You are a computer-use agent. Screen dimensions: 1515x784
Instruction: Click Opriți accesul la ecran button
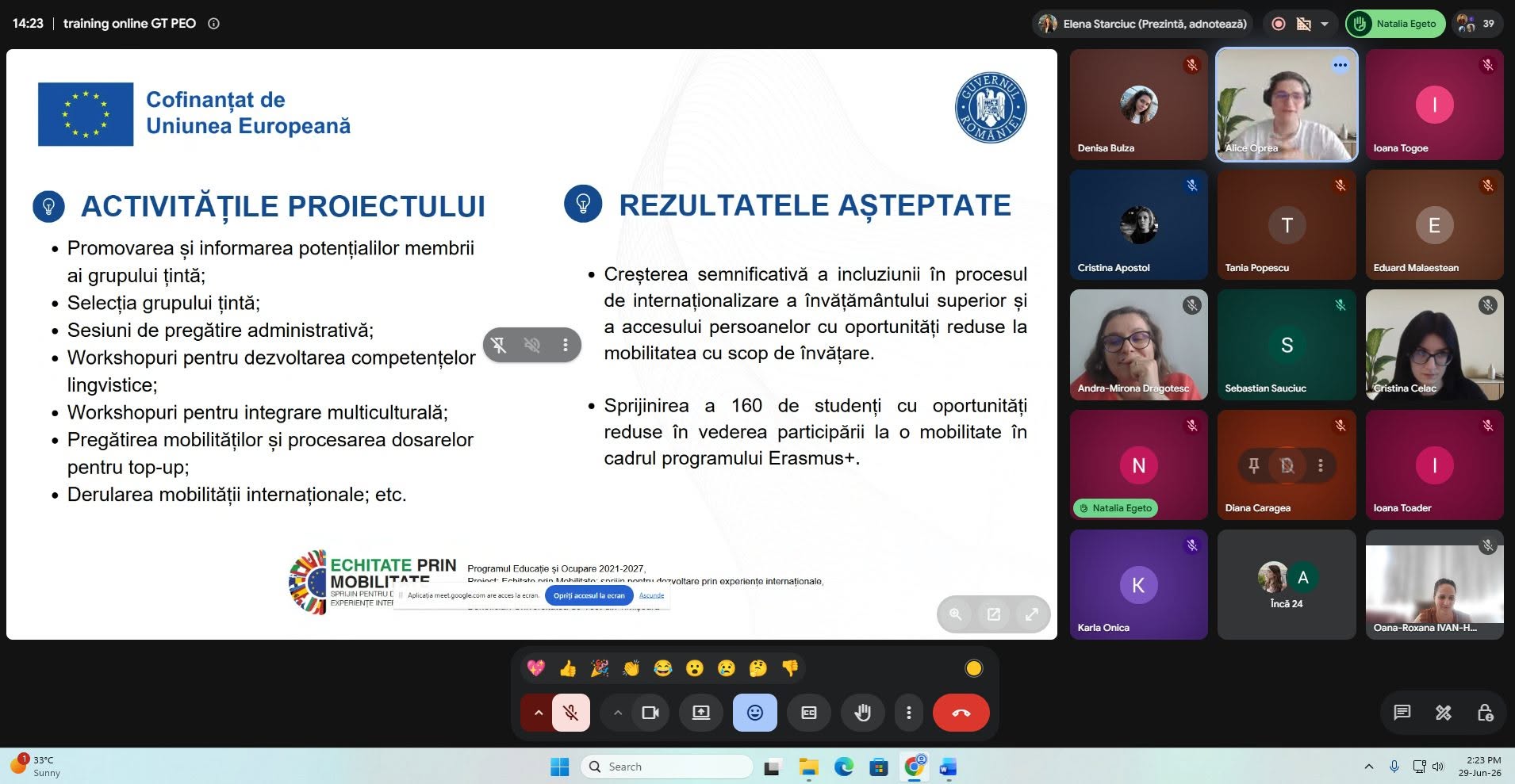pyautogui.click(x=589, y=595)
